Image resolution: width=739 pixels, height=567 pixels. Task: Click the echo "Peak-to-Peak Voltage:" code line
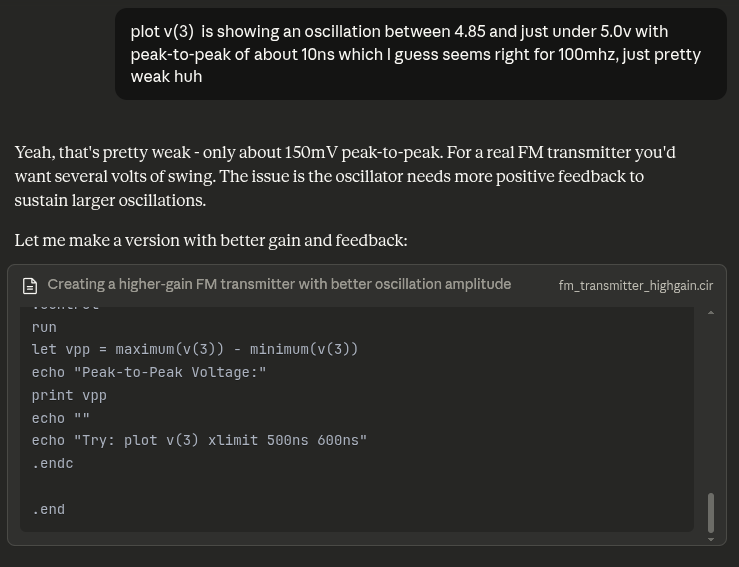tap(149, 372)
